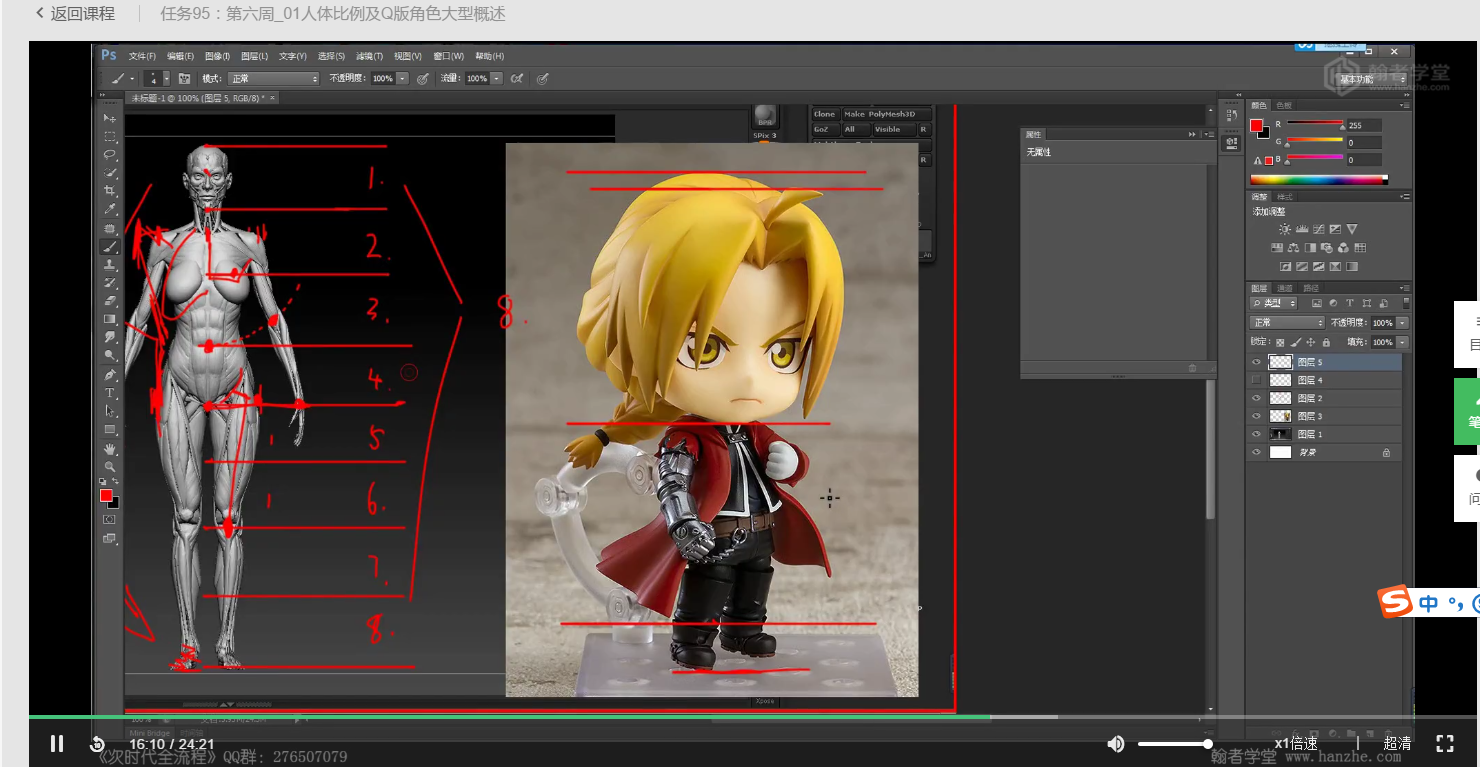Add a Vibrance adjustment (triangle icon)
Viewport: 1480px width, 767px height.
pyautogui.click(x=1352, y=229)
